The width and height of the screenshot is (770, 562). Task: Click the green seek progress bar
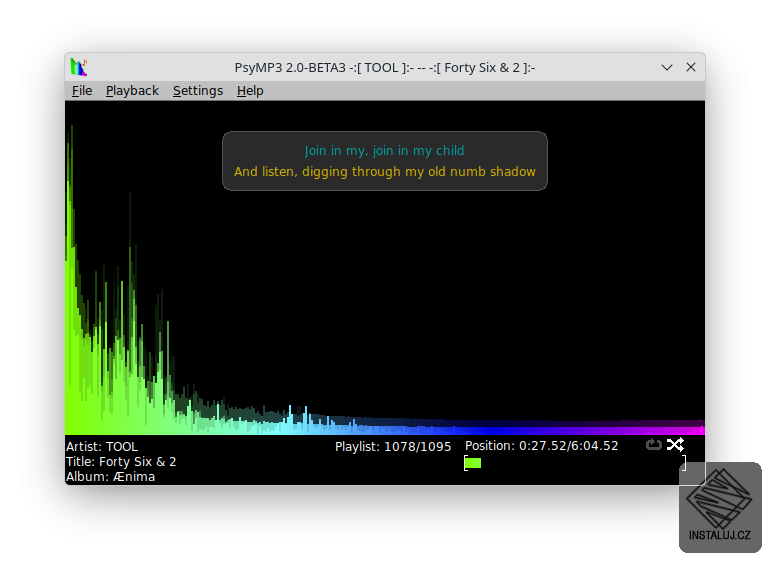coord(575,463)
